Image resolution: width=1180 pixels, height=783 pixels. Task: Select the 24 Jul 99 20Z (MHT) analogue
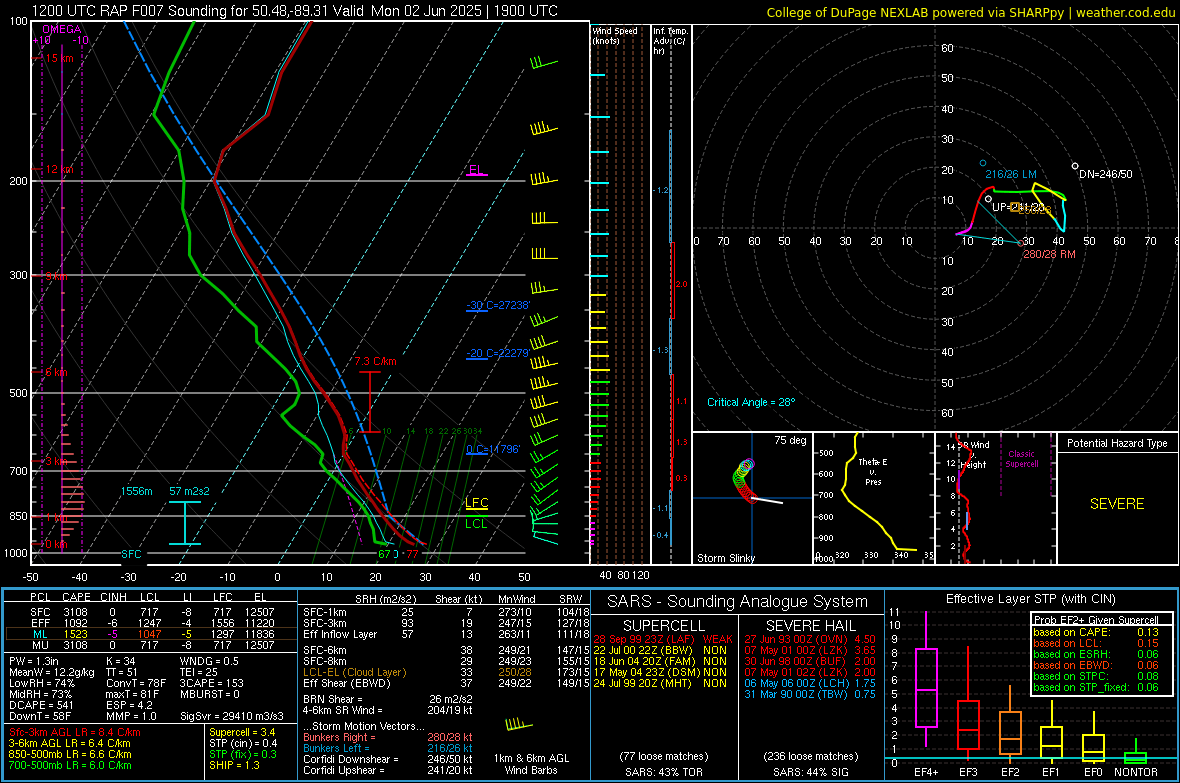(660, 683)
